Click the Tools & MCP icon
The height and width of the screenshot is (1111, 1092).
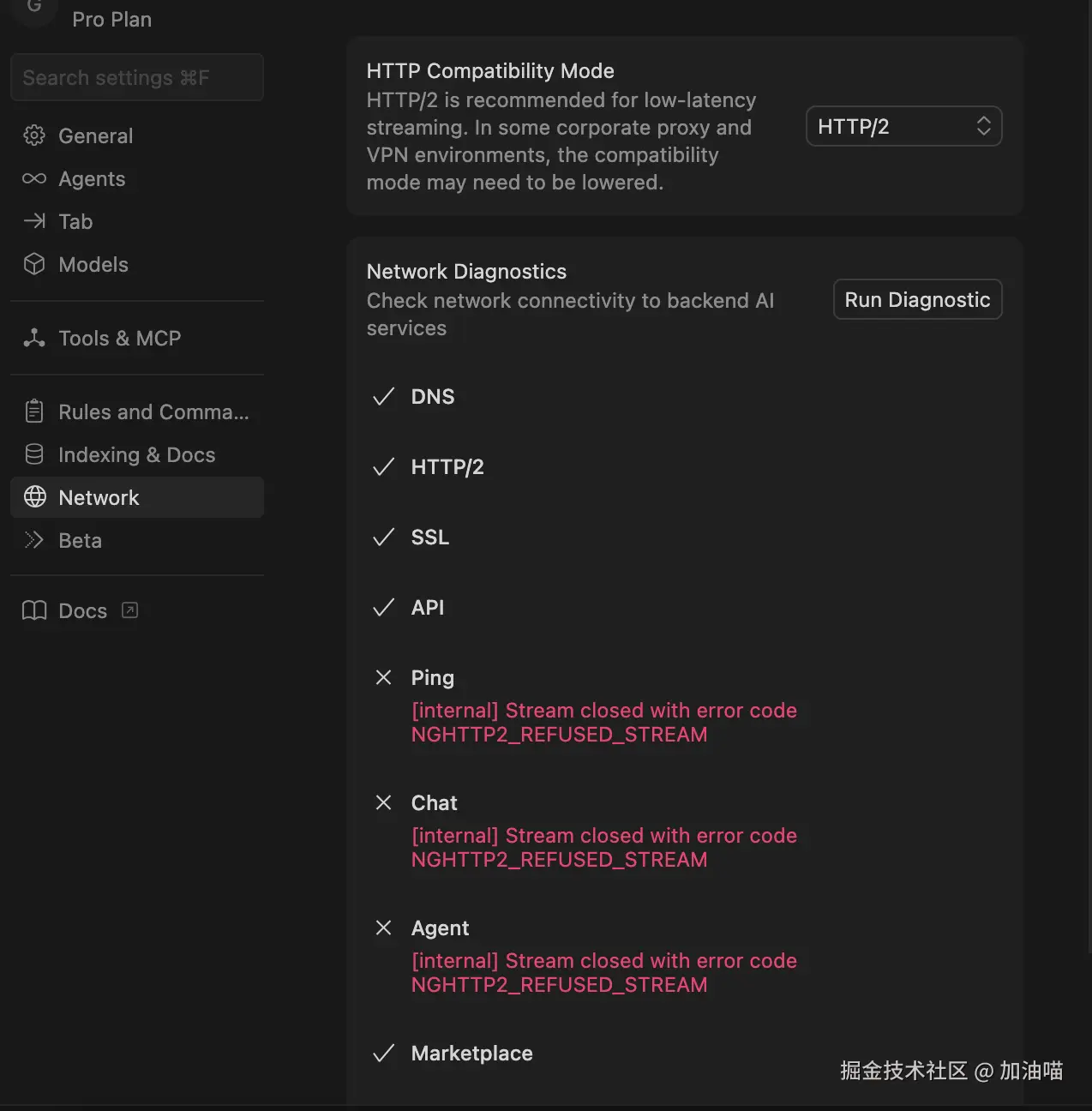click(34, 338)
